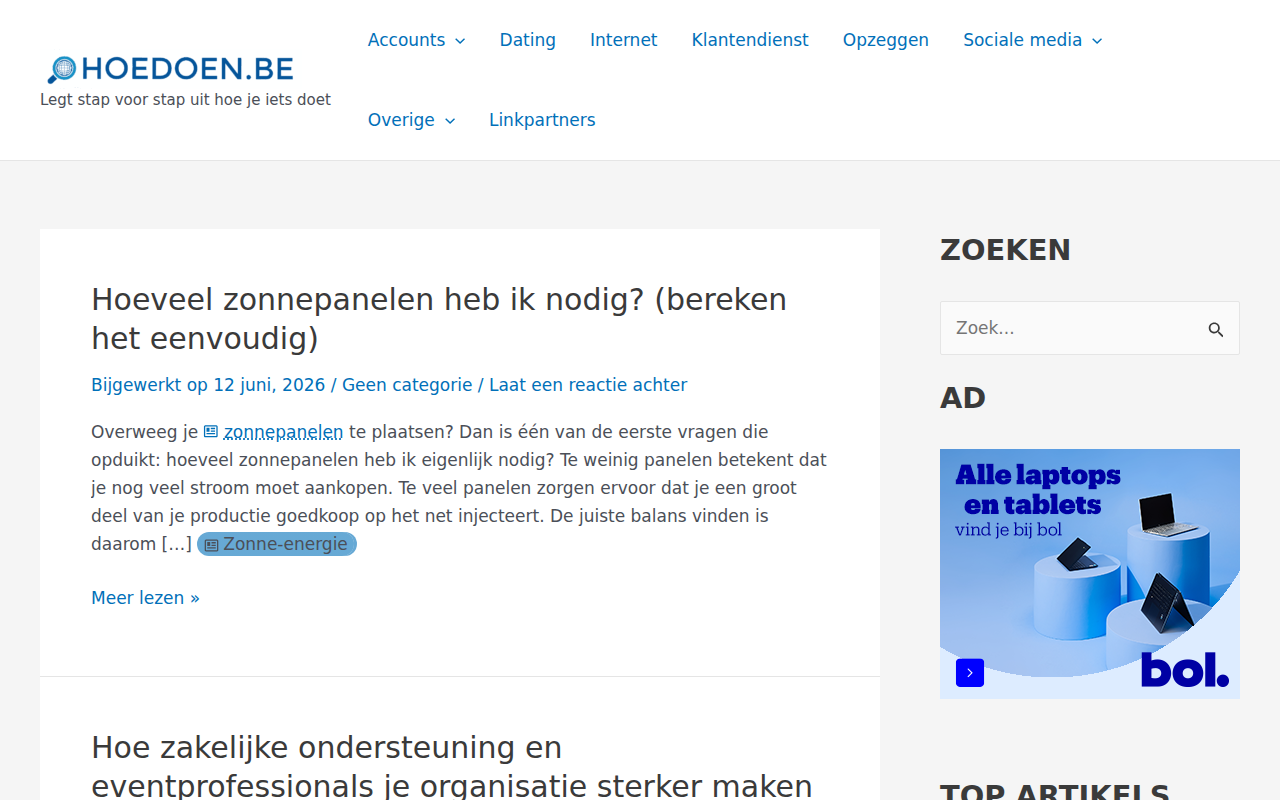This screenshot has height=800, width=1280.
Task: Click tagline 'Legt stap voor stap uit'
Action: [x=185, y=100]
